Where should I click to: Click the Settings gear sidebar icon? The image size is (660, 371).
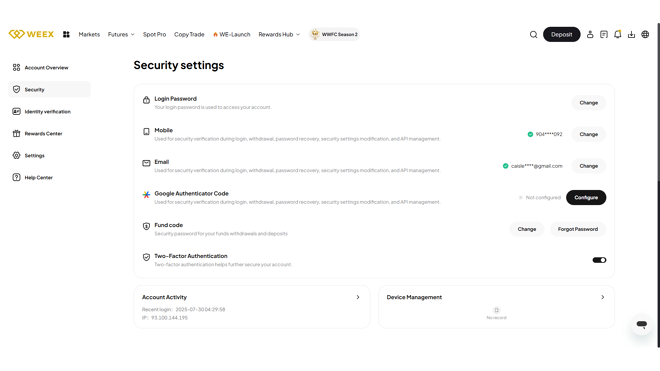click(16, 155)
